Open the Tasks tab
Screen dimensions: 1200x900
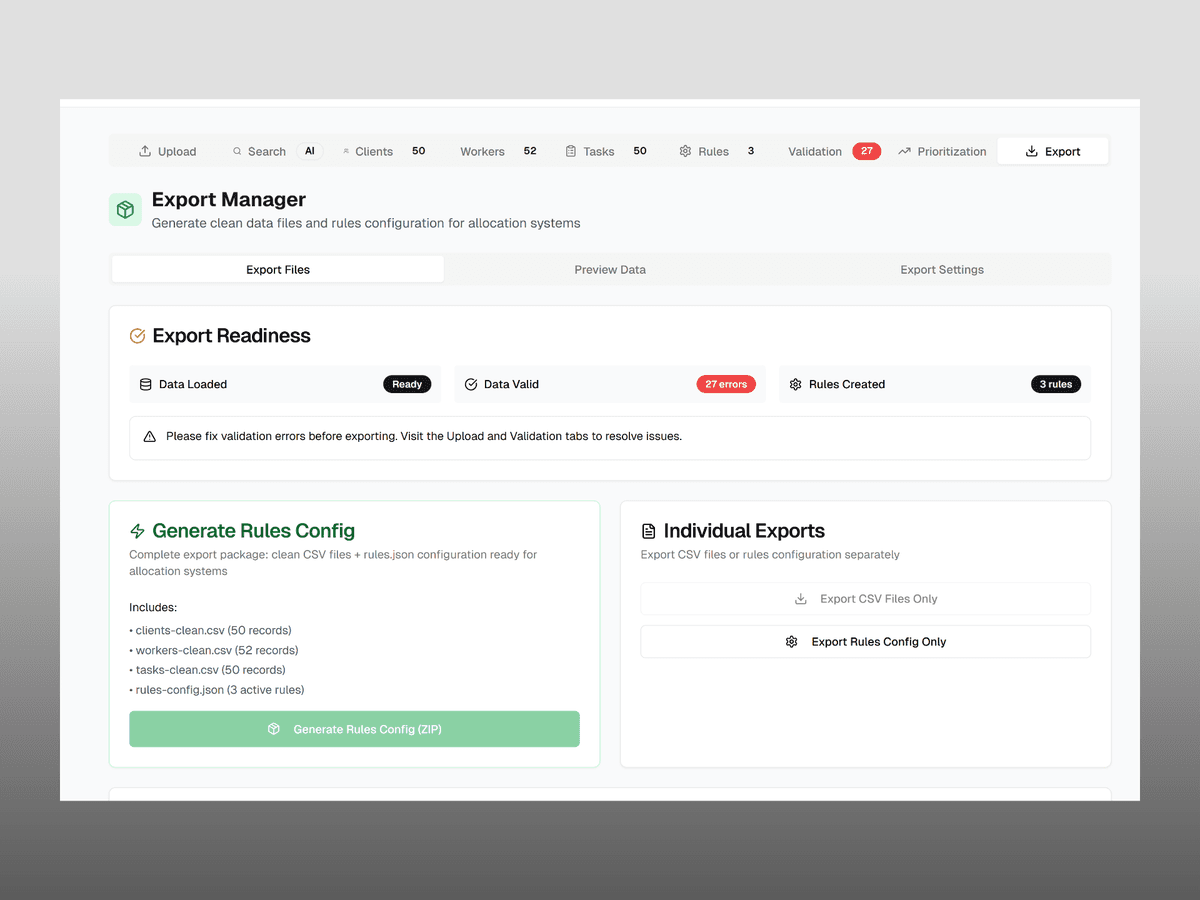point(606,152)
